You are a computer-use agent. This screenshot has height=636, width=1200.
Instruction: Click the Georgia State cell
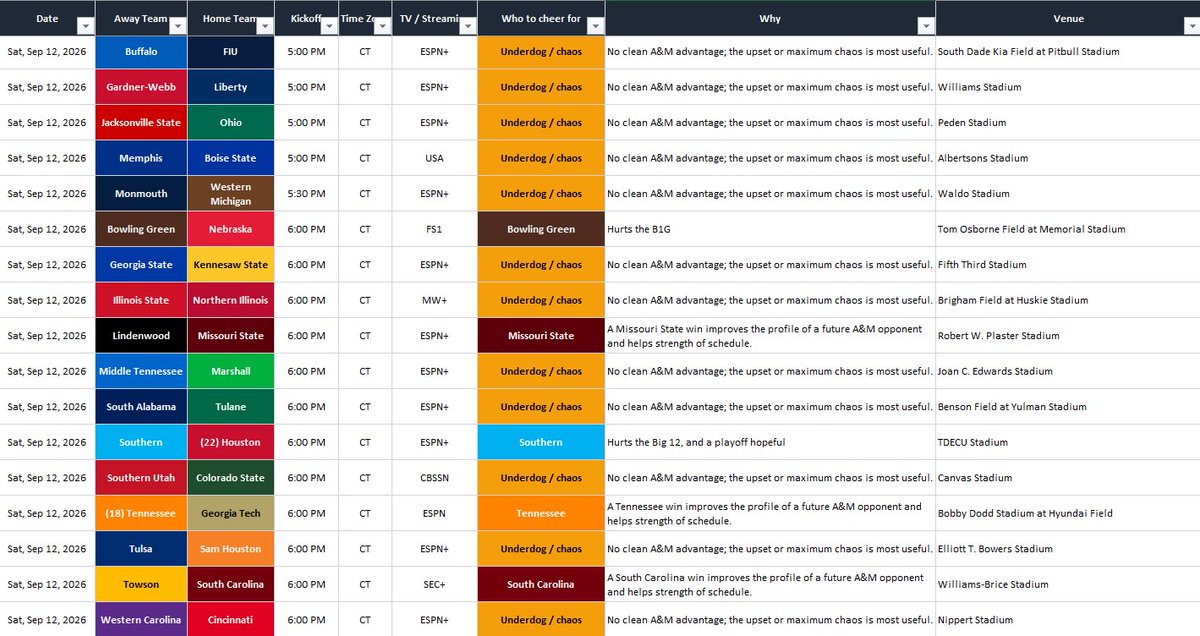click(141, 264)
